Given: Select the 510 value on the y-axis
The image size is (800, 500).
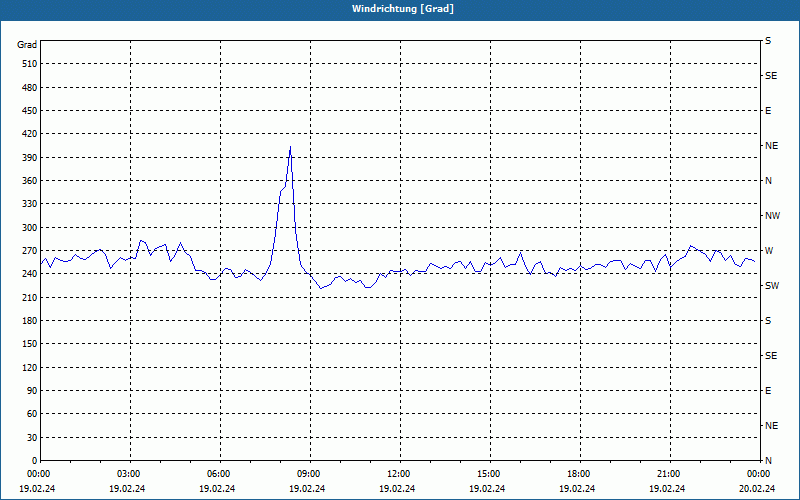Looking at the screenshot, I should pyautogui.click(x=29, y=64).
